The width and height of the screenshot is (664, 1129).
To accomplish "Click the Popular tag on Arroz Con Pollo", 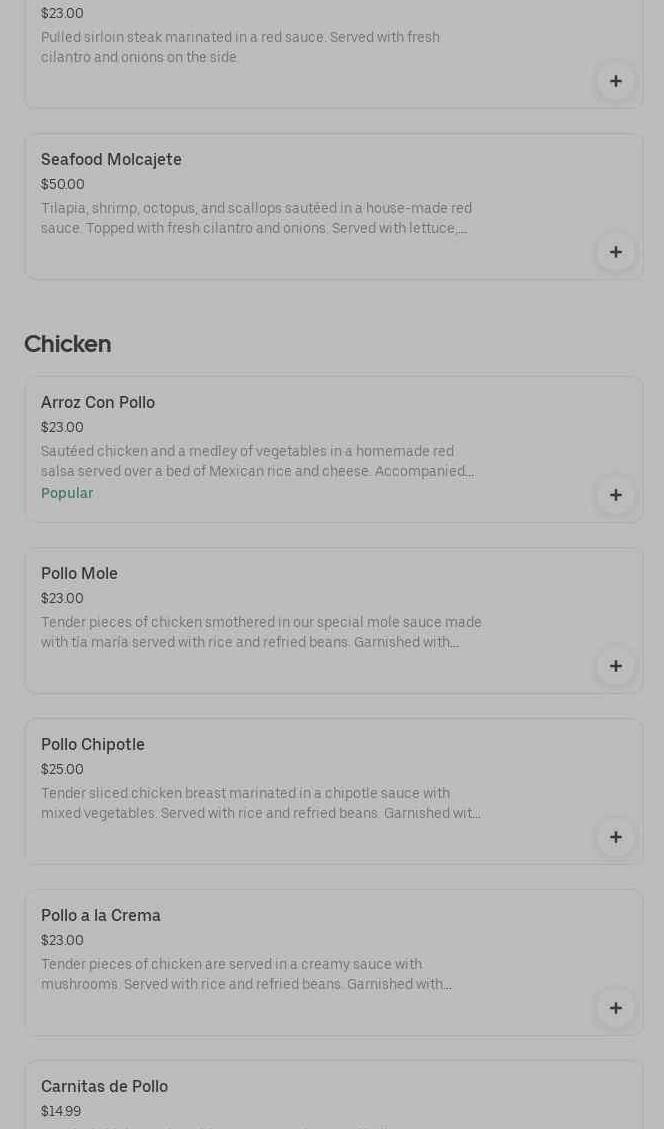I will coord(67,494).
